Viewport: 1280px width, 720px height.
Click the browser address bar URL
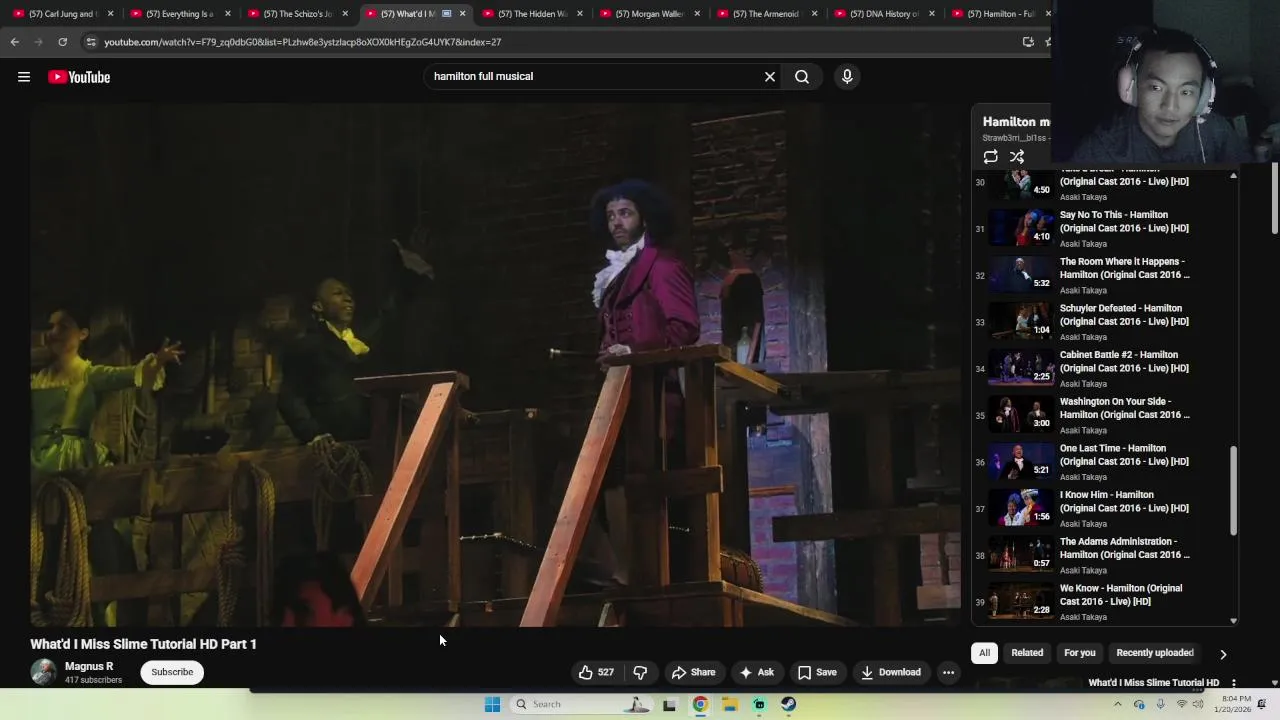302,42
